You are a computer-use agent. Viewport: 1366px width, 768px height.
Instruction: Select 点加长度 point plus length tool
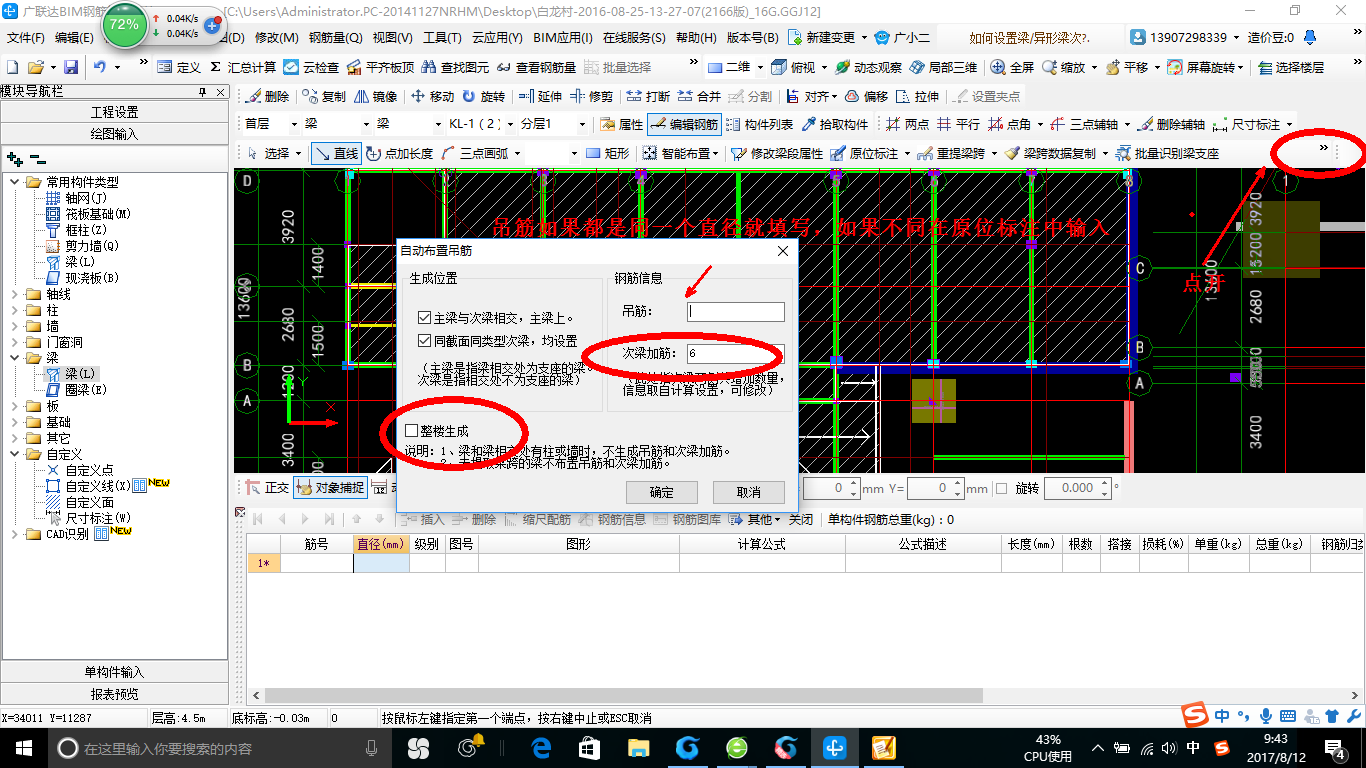[x=400, y=153]
